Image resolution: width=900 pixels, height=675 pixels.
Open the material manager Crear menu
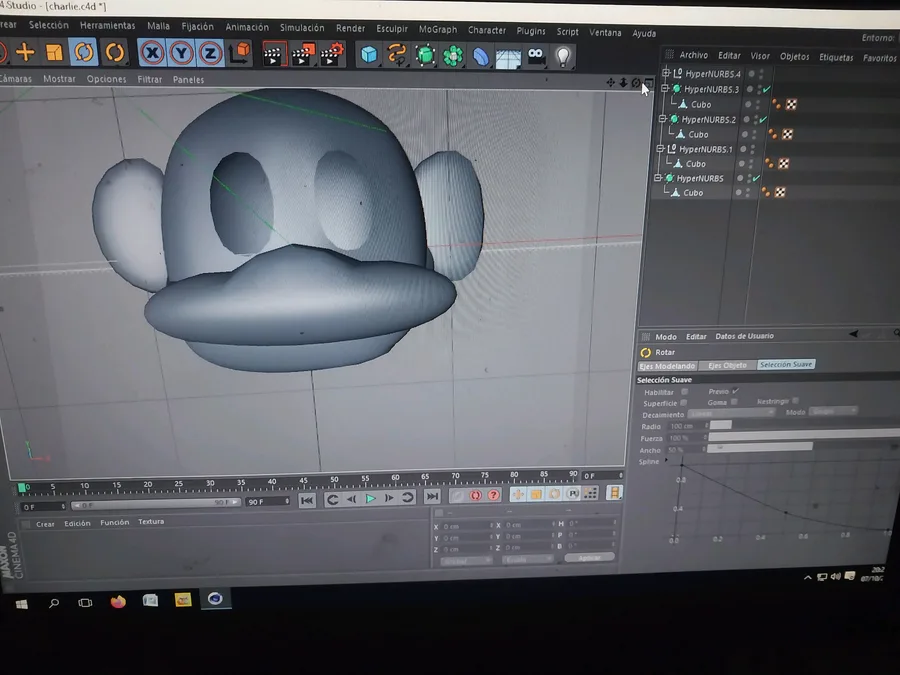click(x=45, y=524)
